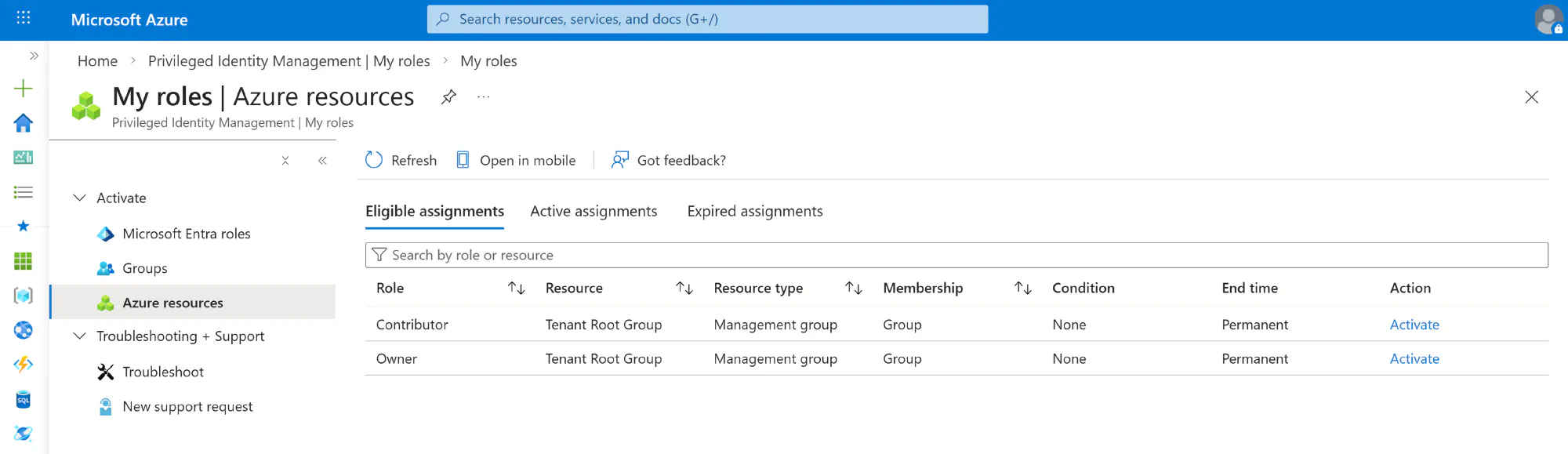This screenshot has height=454, width=1568.
Task: Switch to Expired assignments tab
Action: click(755, 211)
